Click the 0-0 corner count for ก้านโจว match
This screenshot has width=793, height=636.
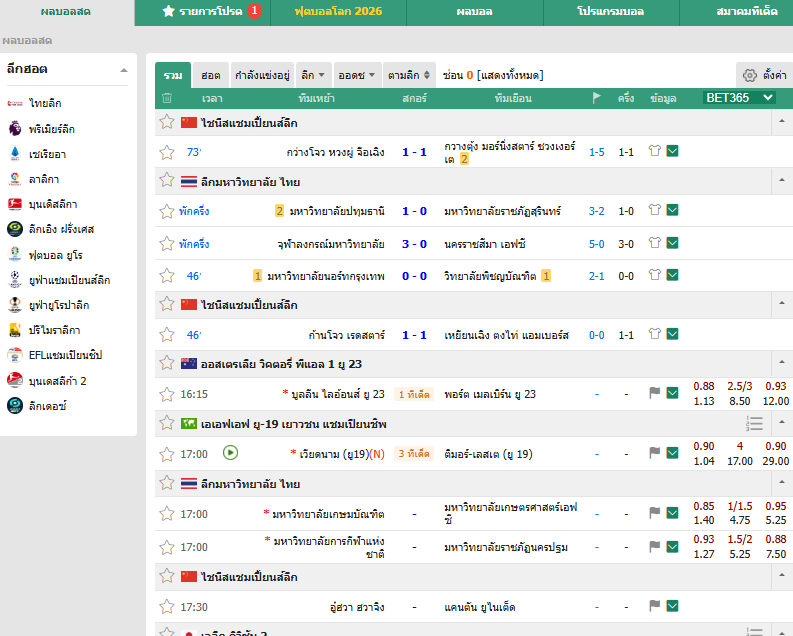pos(597,335)
